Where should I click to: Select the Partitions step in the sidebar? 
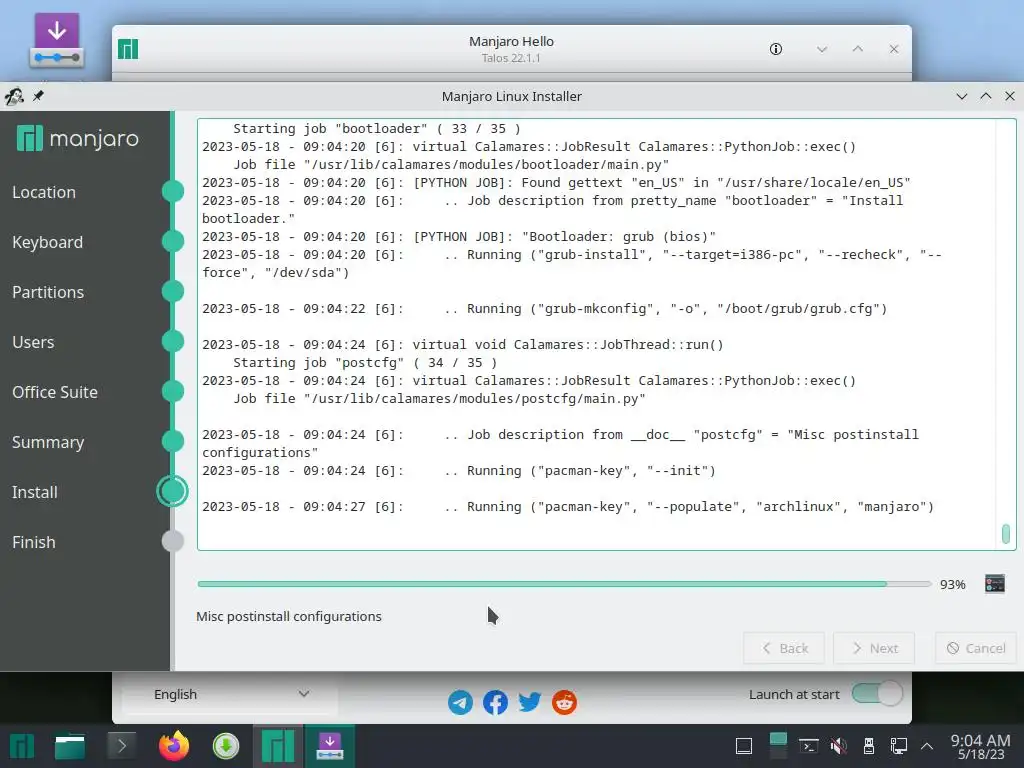pos(48,292)
